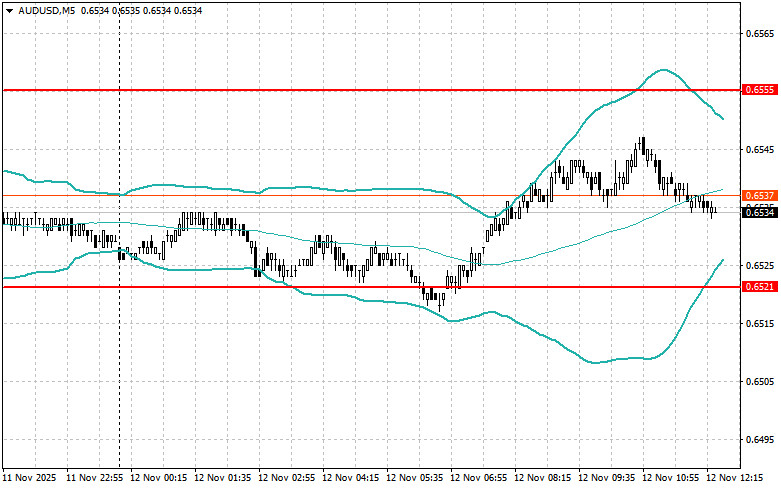Click the 12 Nov 00:15 time label
Viewport: 781px width, 489px height.
click(158, 478)
